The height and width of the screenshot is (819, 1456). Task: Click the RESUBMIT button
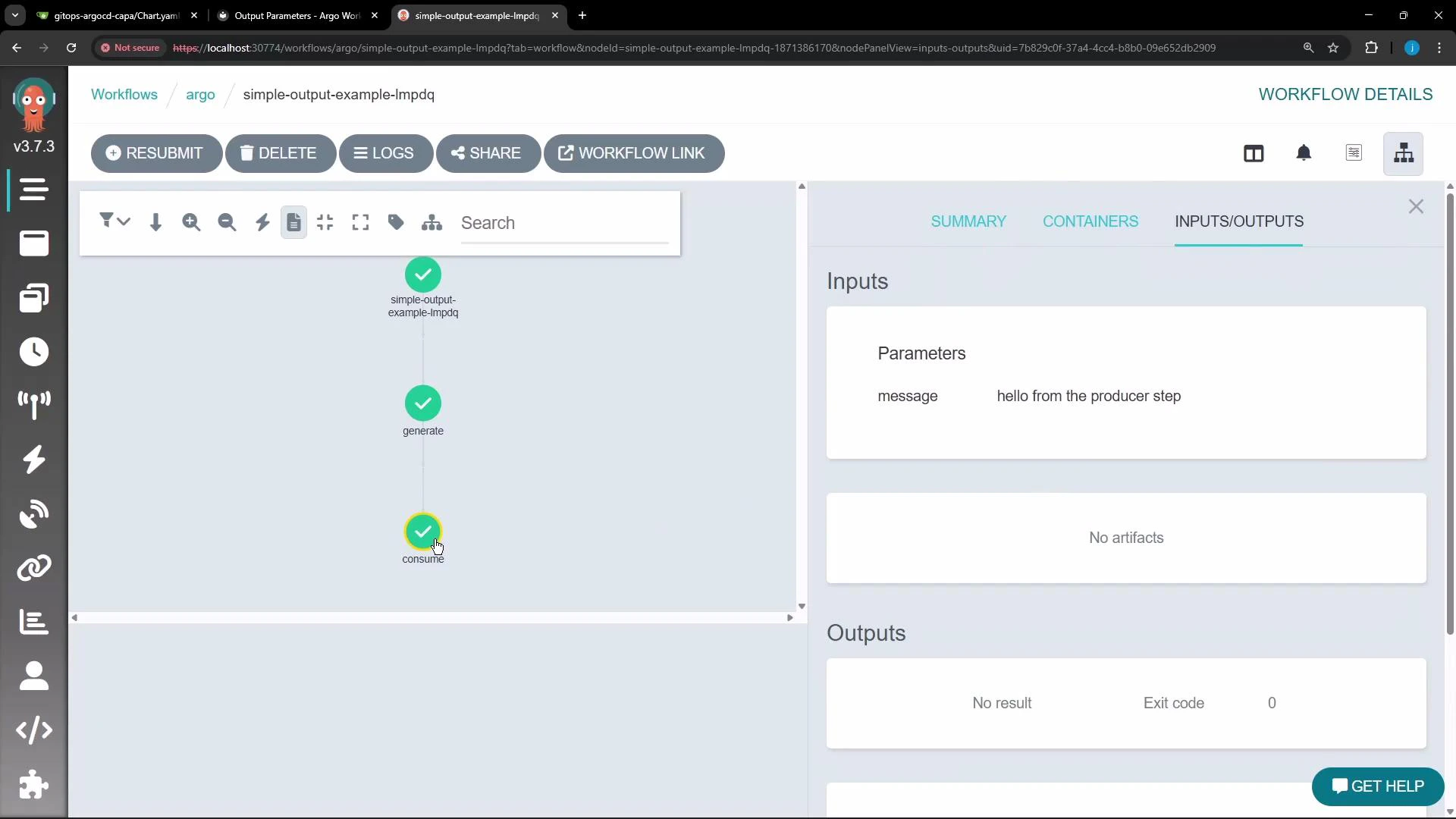click(x=156, y=153)
